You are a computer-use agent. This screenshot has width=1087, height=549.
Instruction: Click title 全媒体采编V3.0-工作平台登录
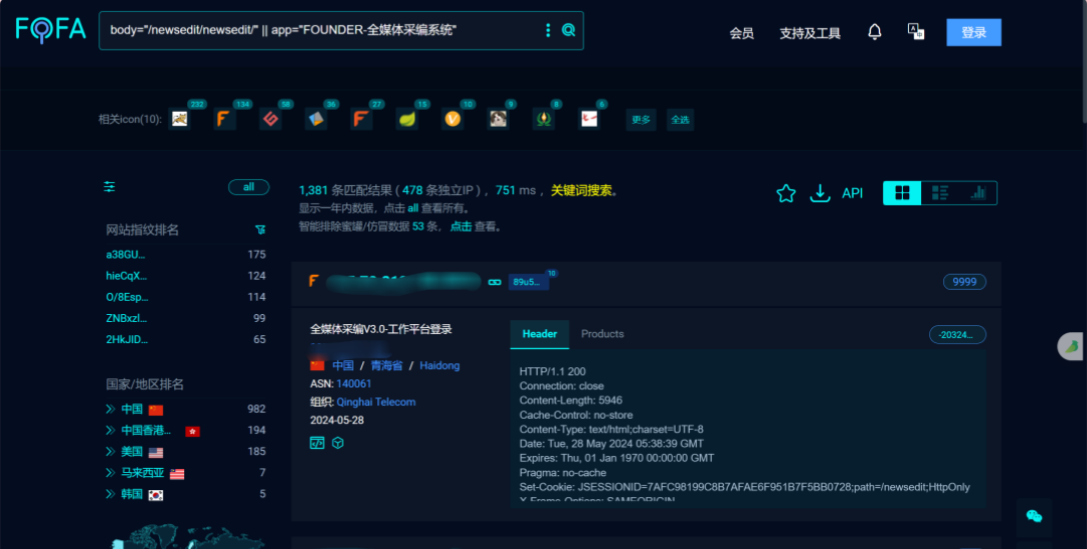(381, 329)
